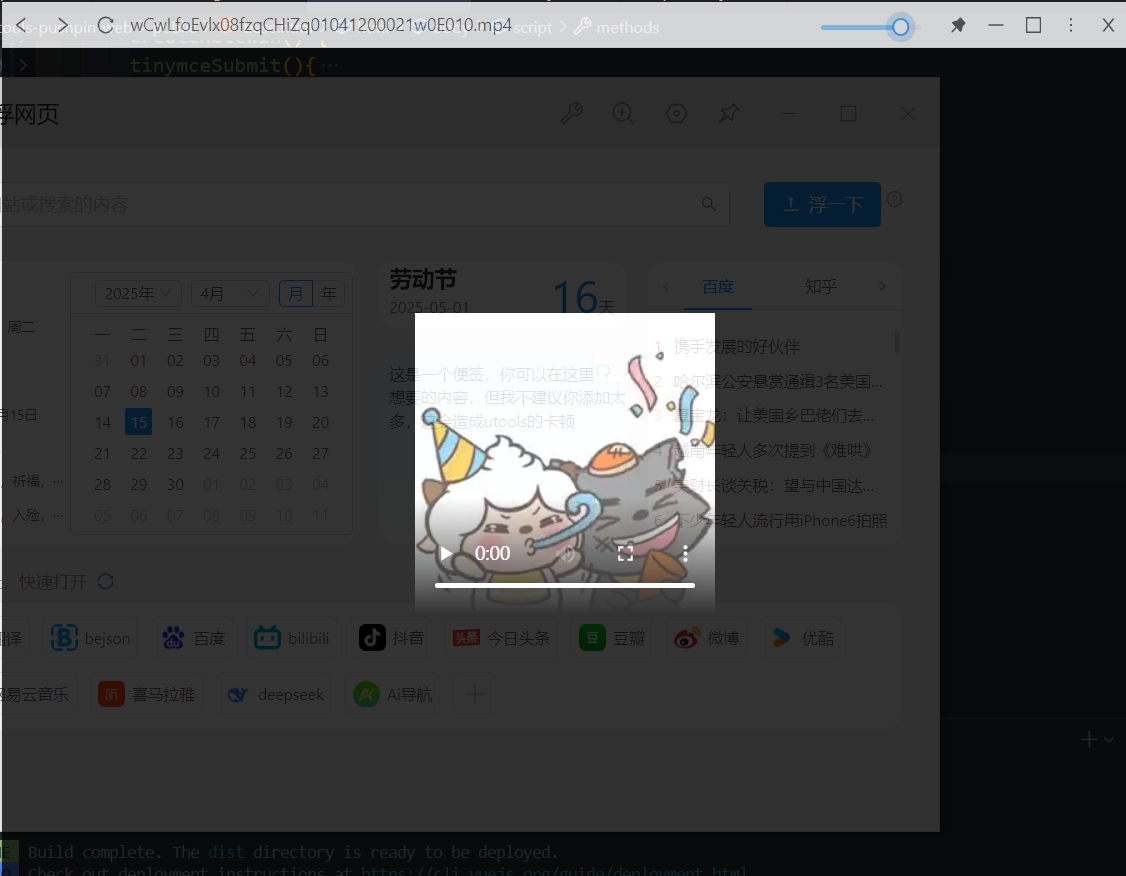Click the tinymceSubmit() code line in the editor
1126x876 pixels.
[x=223, y=65]
